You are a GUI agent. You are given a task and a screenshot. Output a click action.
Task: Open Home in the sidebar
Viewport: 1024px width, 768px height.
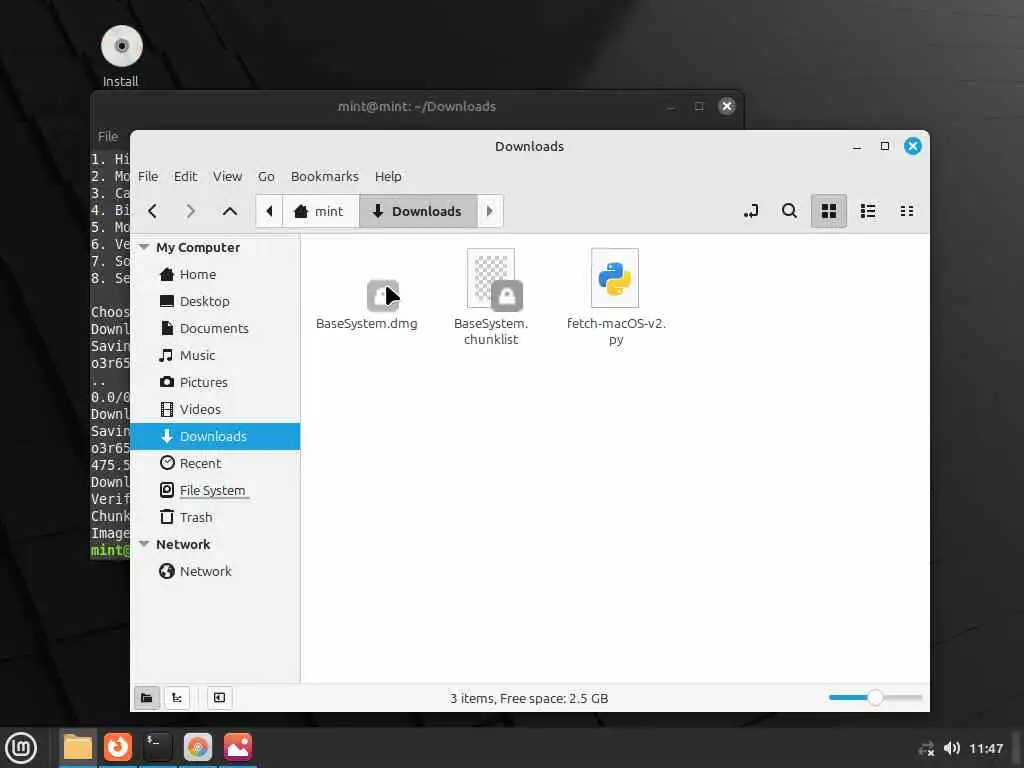click(215, 274)
